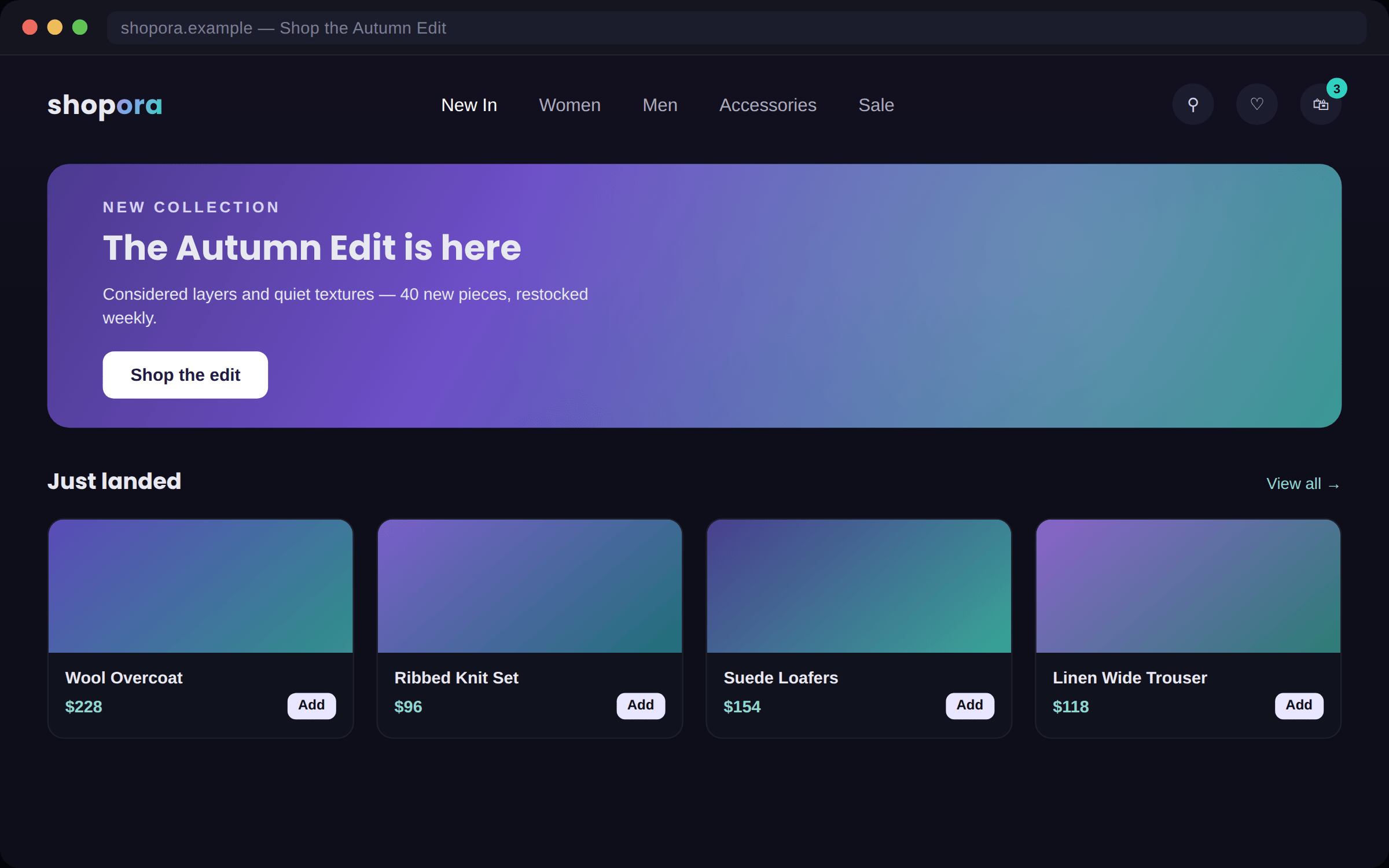
Task: Click the green maximize window button
Action: (x=80, y=27)
